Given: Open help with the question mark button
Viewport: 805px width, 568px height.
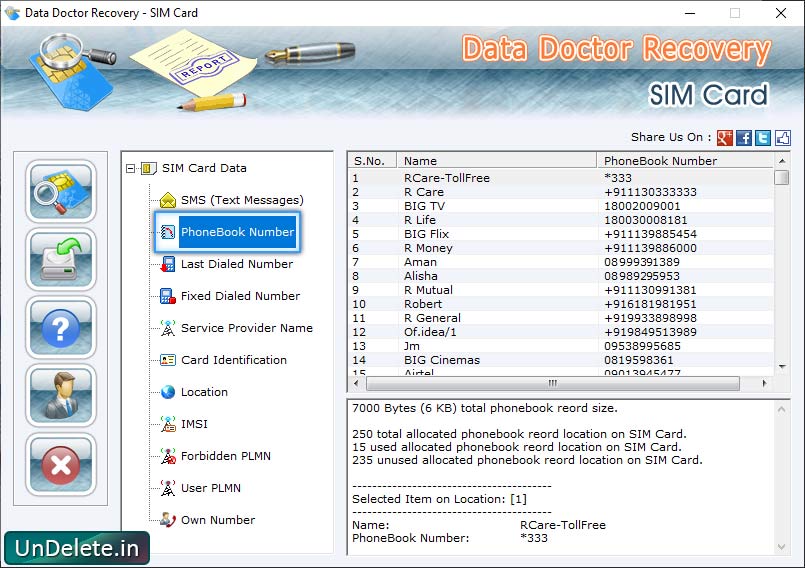Looking at the screenshot, I should 61,328.
